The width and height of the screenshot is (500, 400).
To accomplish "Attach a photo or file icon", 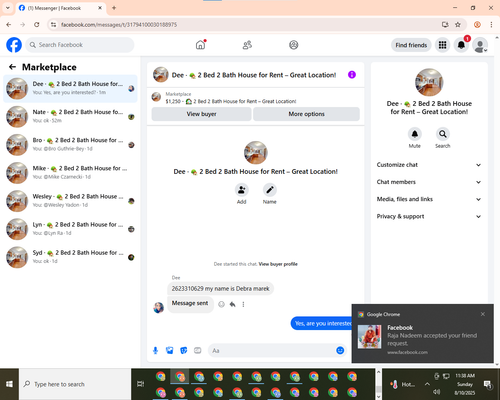I will pyautogui.click(x=170, y=350).
